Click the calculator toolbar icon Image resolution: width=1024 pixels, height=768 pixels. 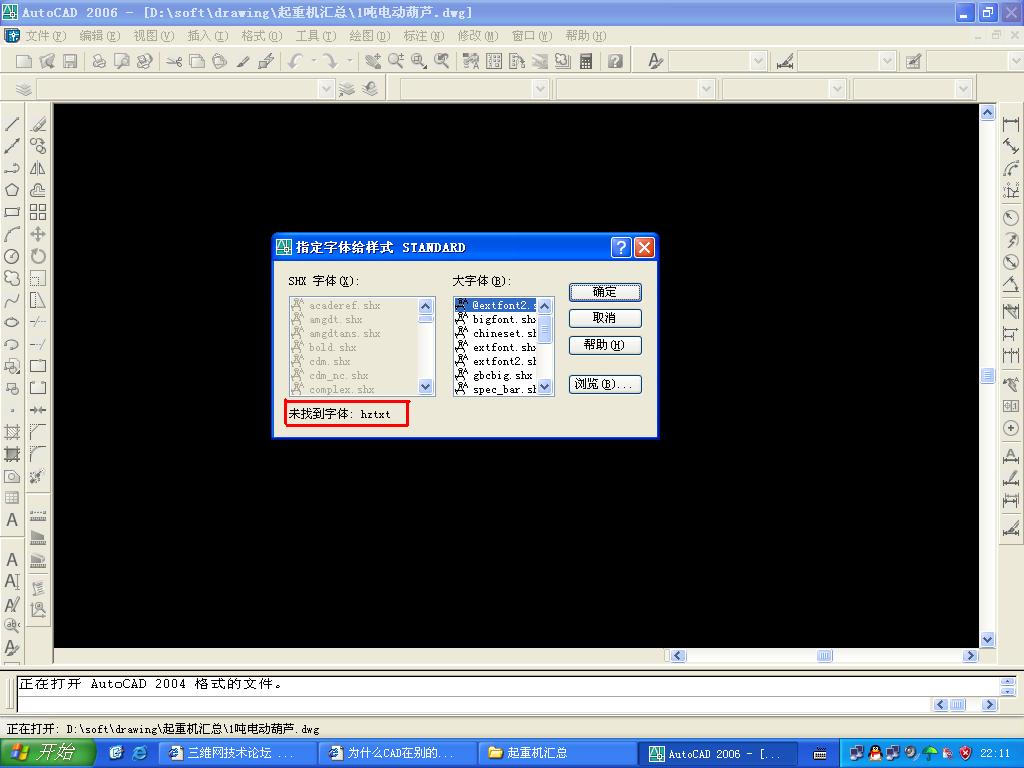[x=586, y=61]
